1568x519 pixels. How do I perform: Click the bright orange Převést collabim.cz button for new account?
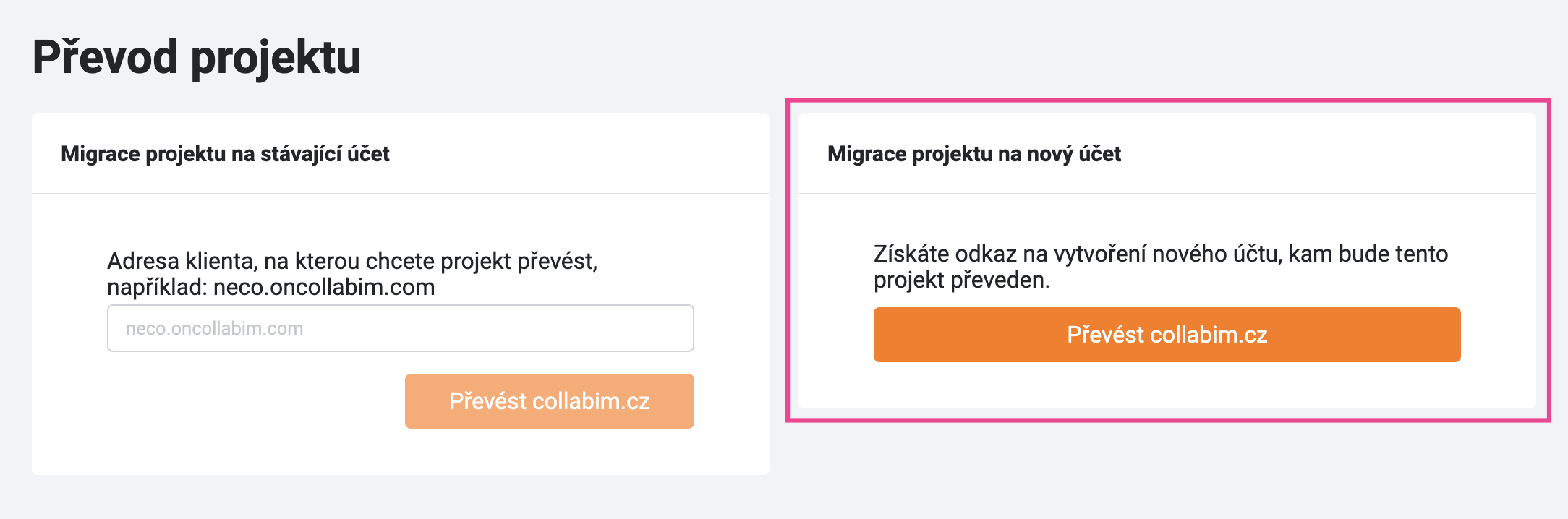[x=1167, y=335]
